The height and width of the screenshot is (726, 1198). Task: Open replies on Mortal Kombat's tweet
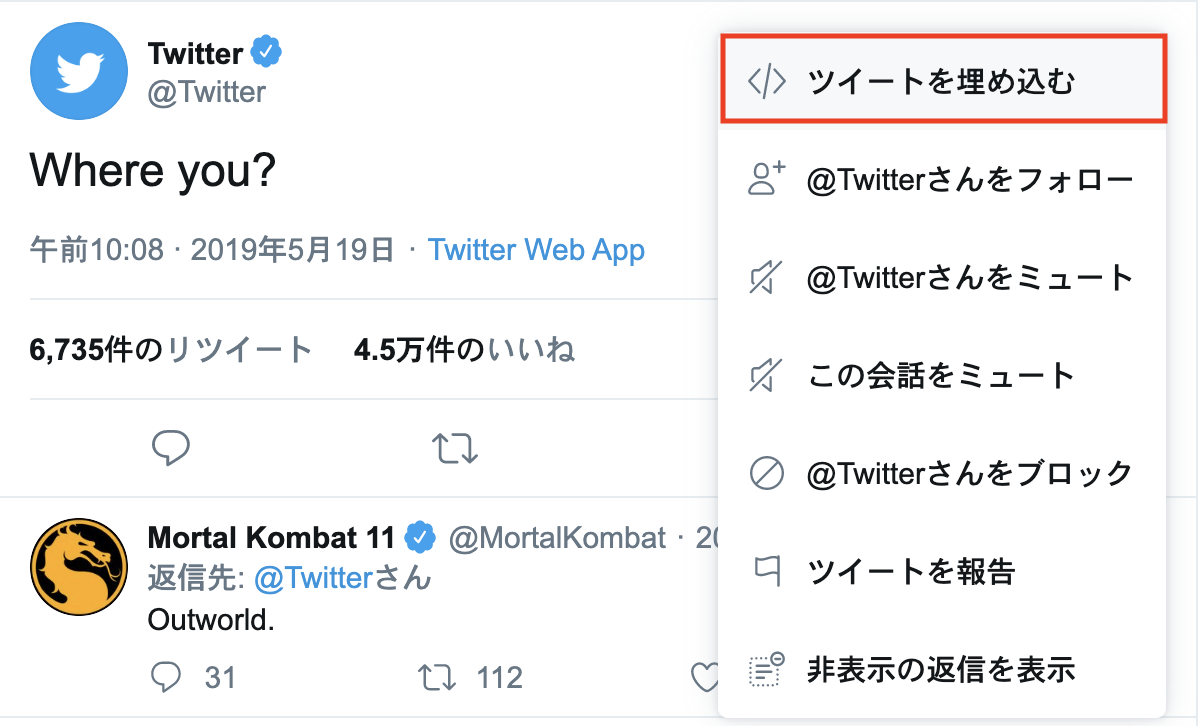[x=167, y=677]
